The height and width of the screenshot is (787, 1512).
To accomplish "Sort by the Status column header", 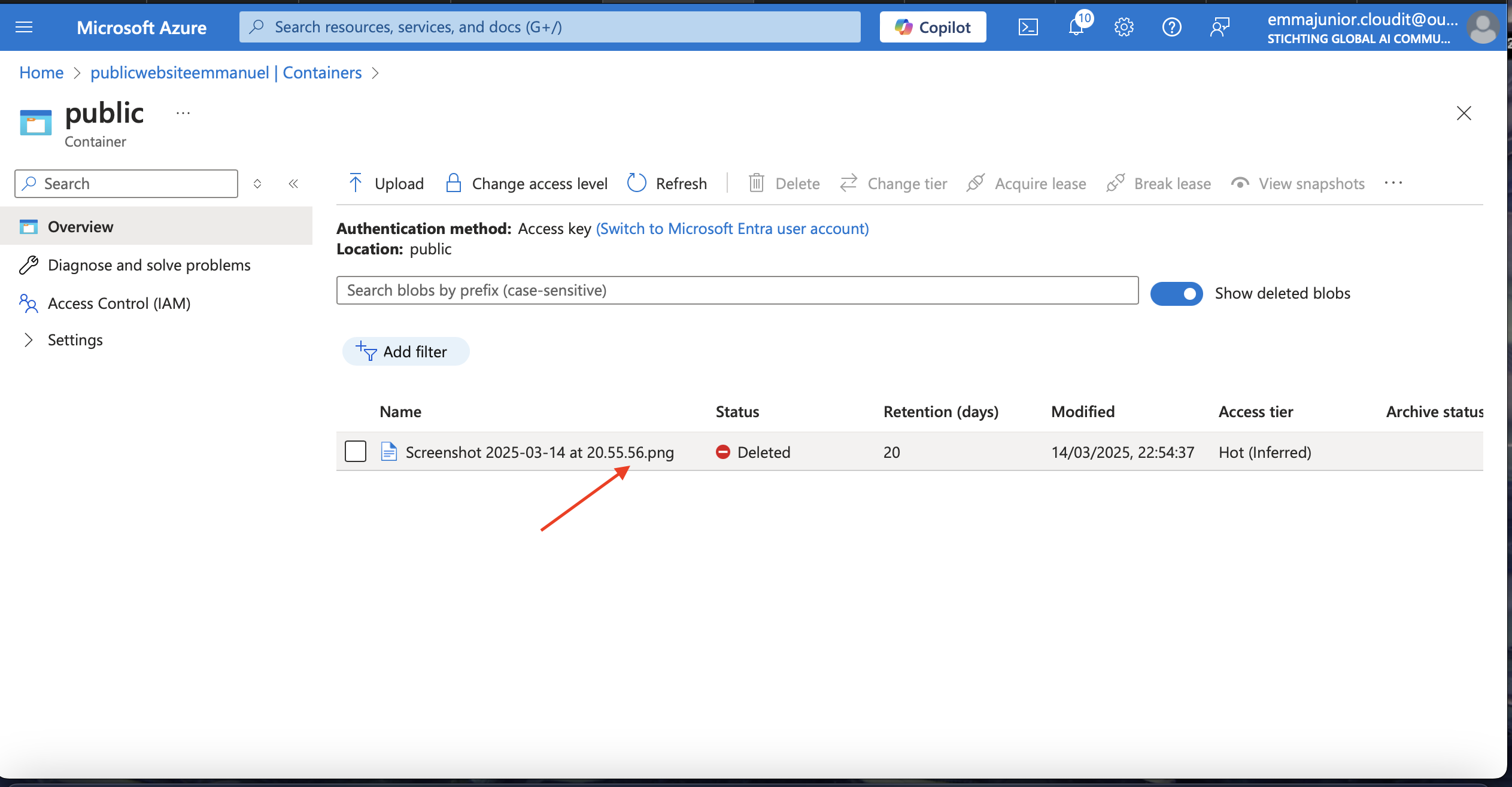I will click(x=737, y=412).
